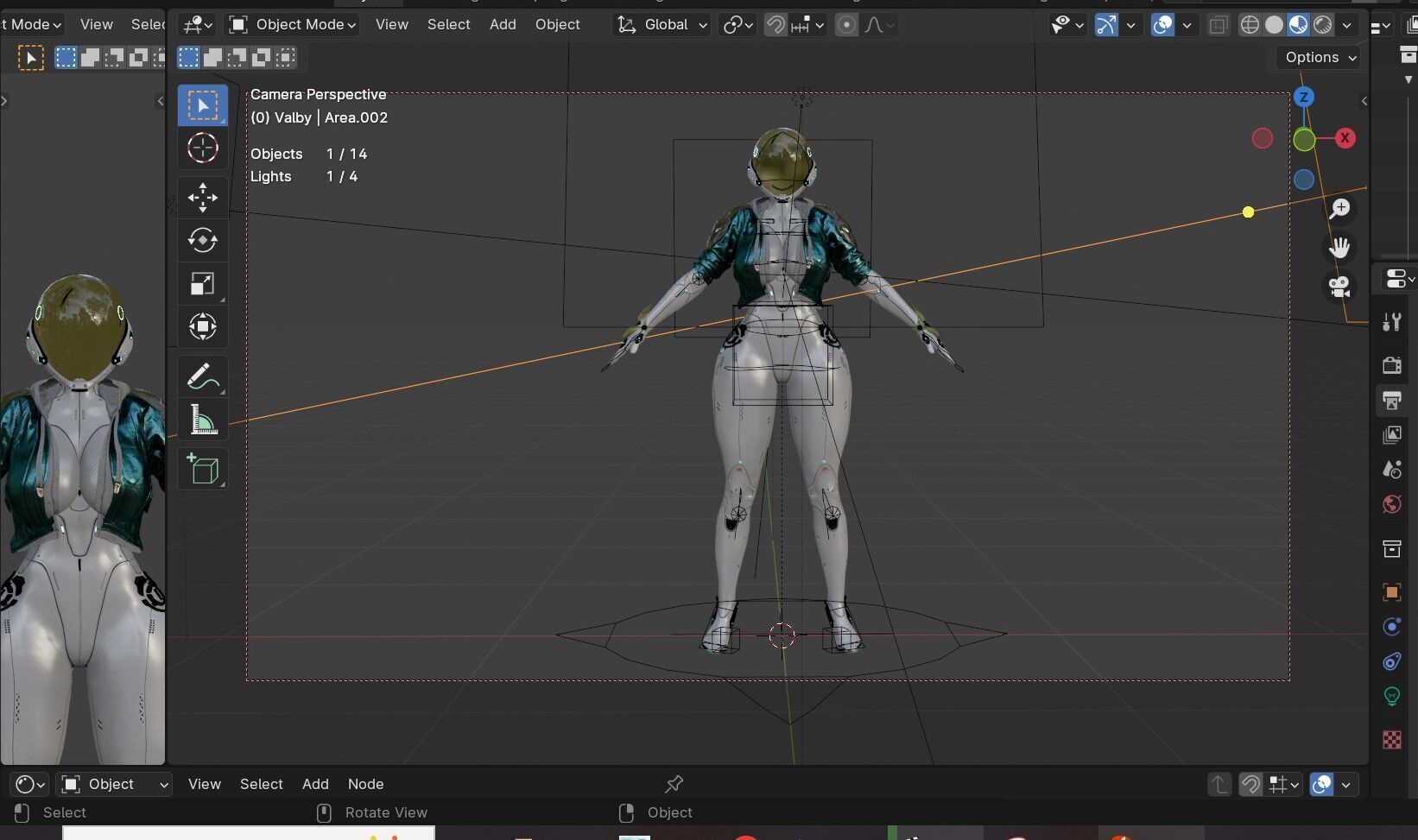Expand the snapping options dropdown
Viewport: 1418px width, 840px height.
point(807,25)
